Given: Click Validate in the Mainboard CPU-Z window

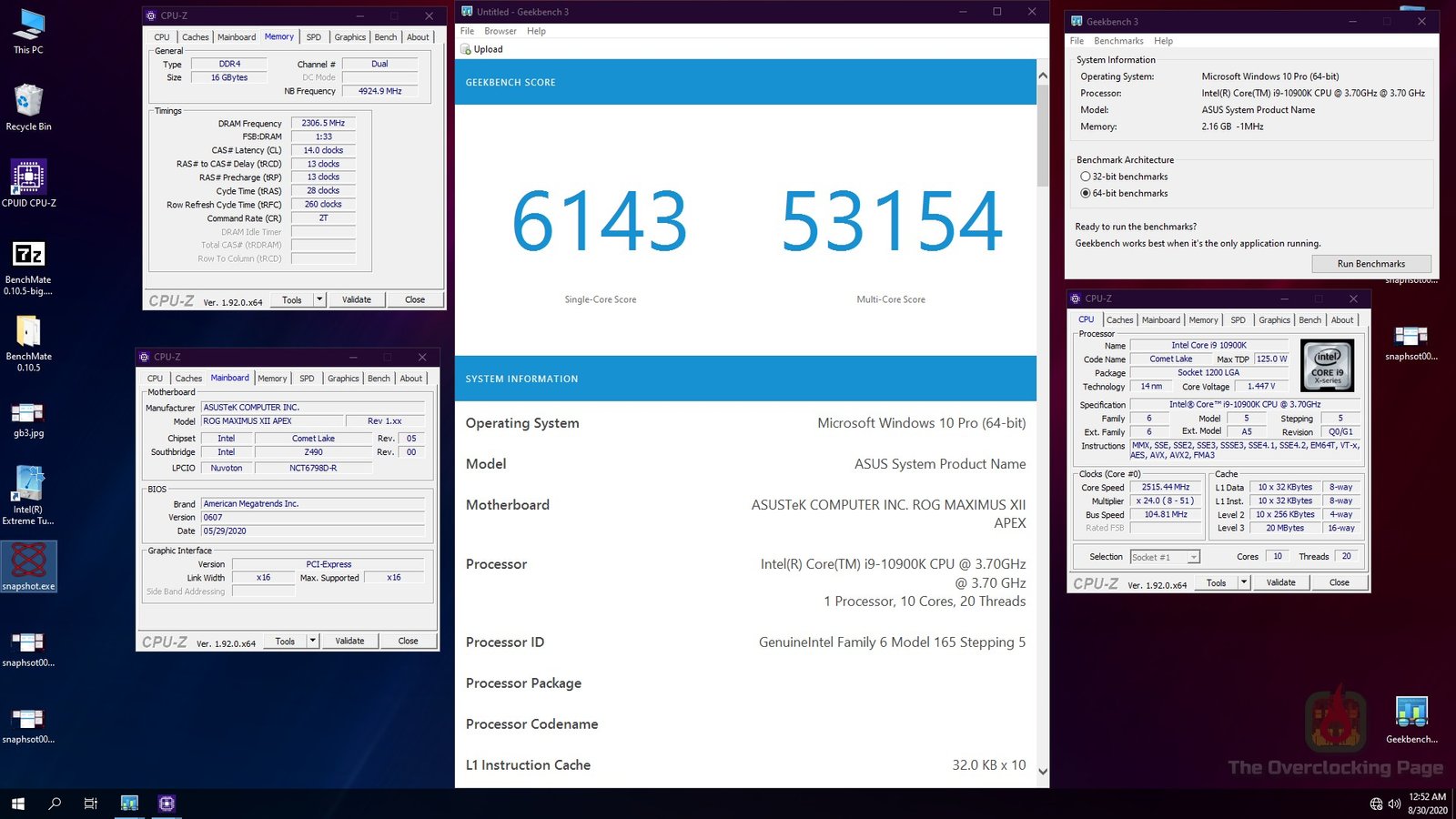Looking at the screenshot, I should (349, 641).
